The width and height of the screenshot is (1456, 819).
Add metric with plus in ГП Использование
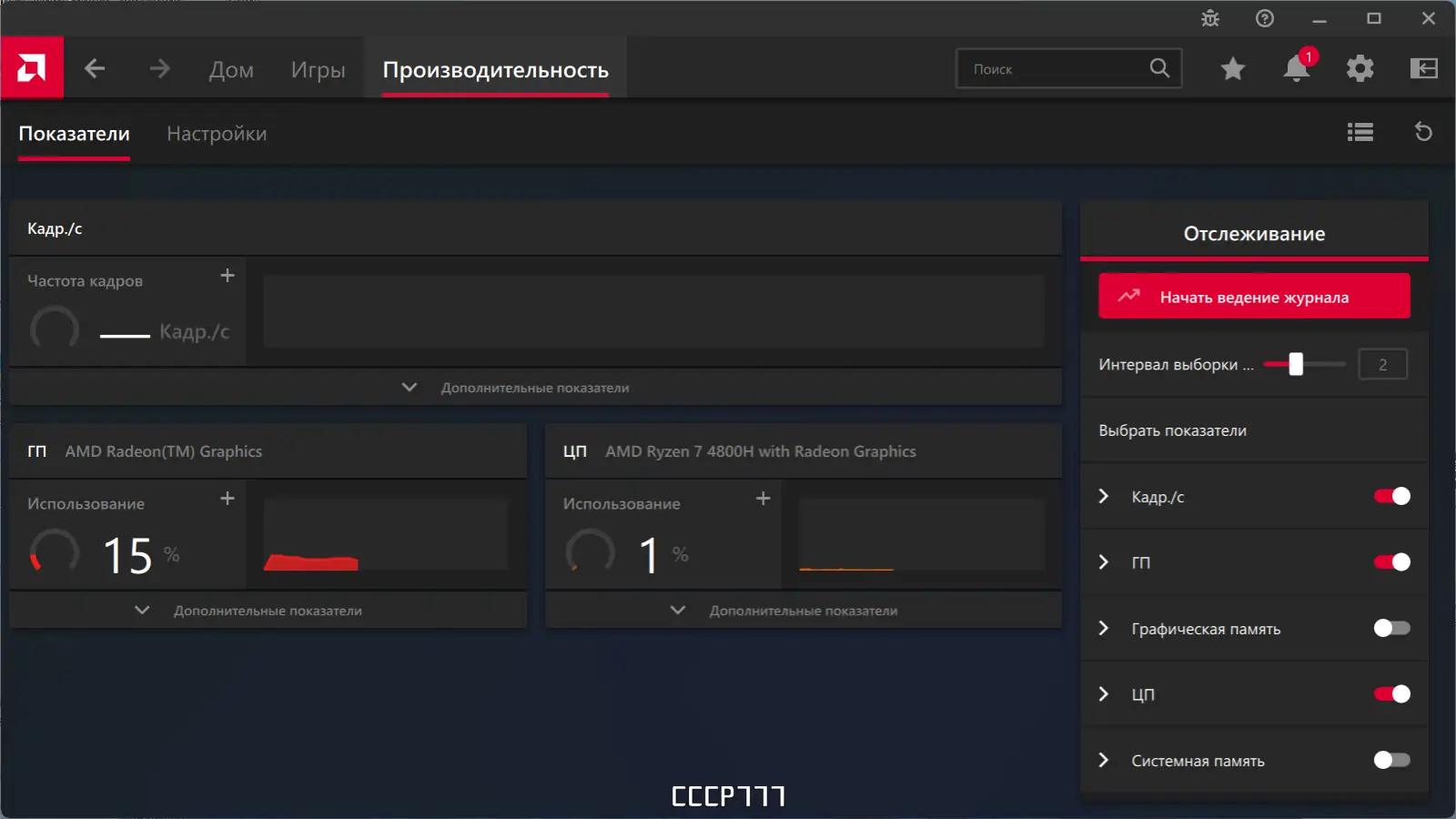(227, 498)
